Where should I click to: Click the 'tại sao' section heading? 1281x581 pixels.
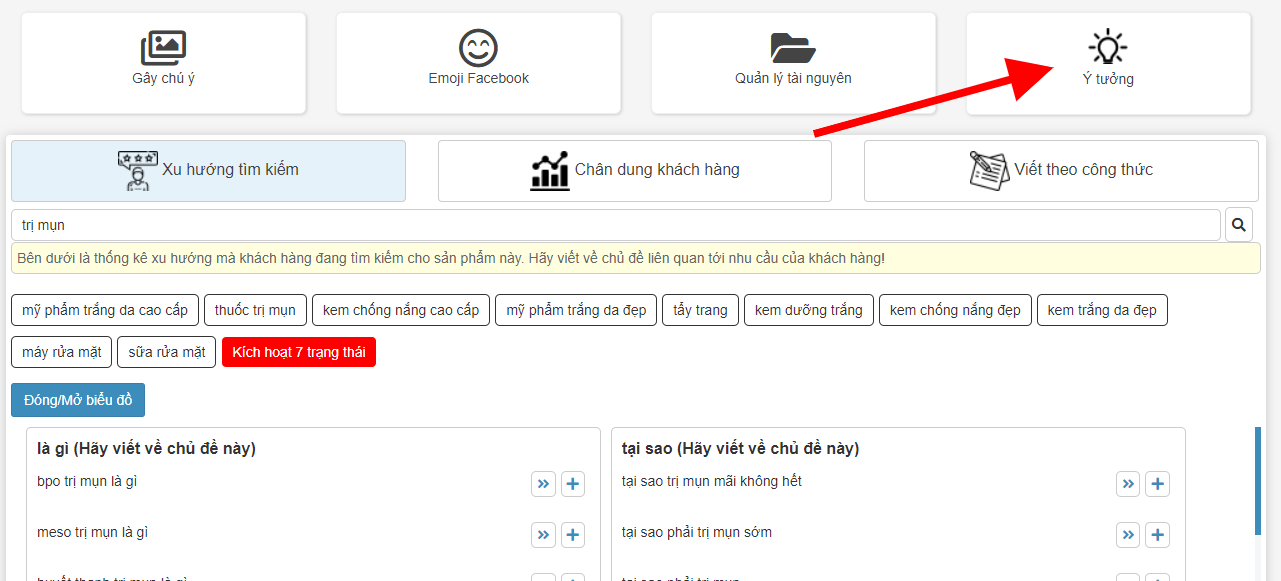(x=740, y=448)
